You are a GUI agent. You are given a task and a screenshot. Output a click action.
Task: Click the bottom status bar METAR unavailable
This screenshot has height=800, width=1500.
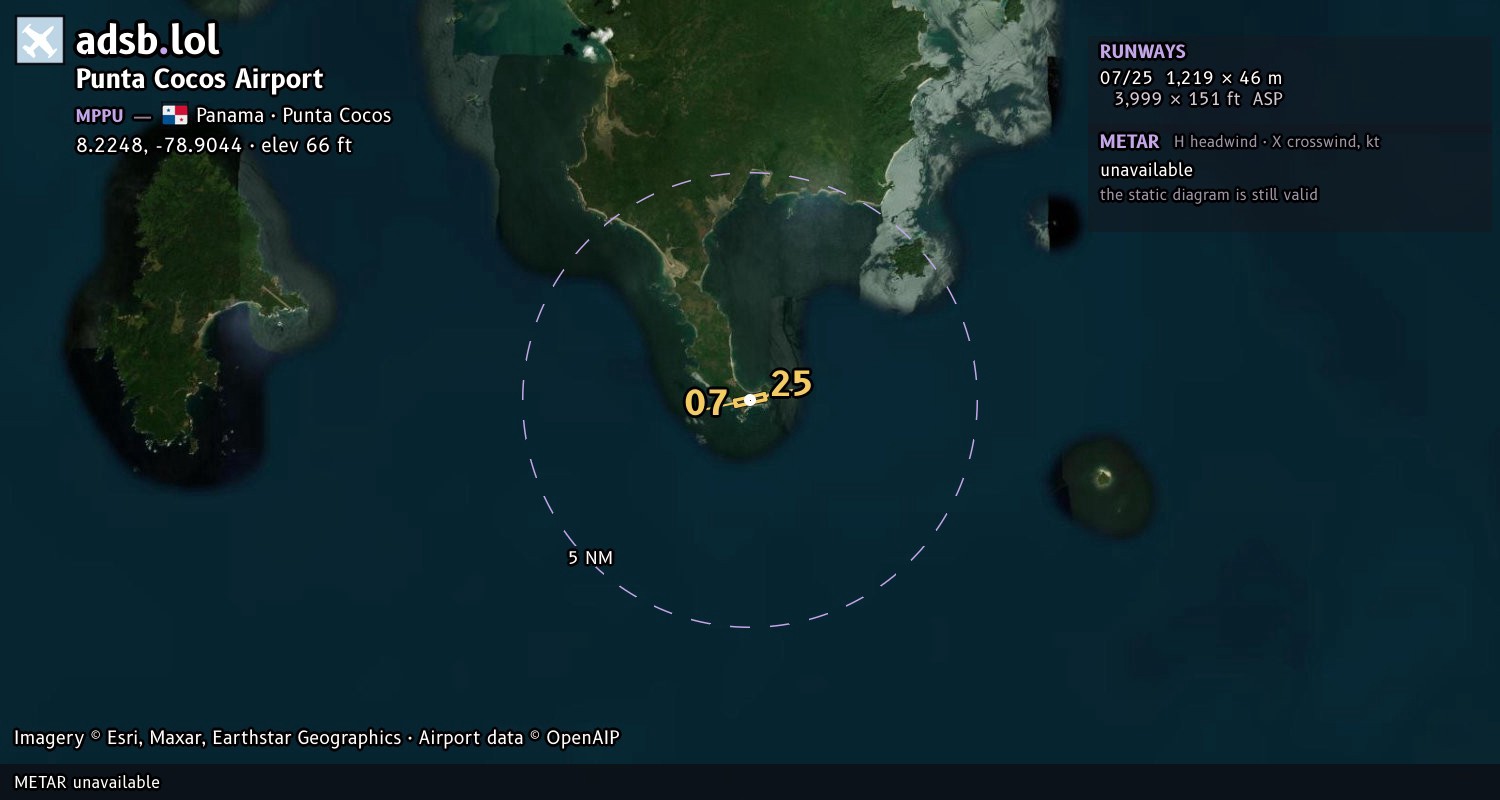click(x=87, y=782)
